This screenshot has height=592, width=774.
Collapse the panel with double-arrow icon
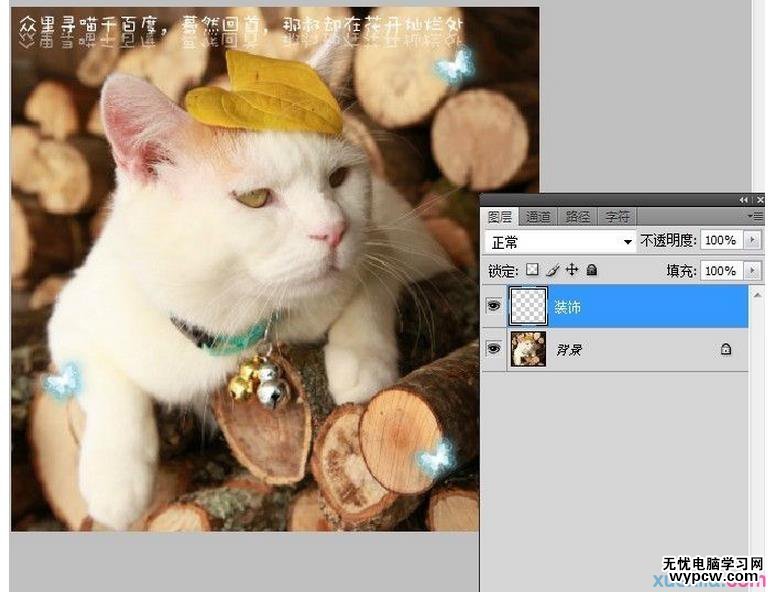pyautogui.click(x=743, y=200)
